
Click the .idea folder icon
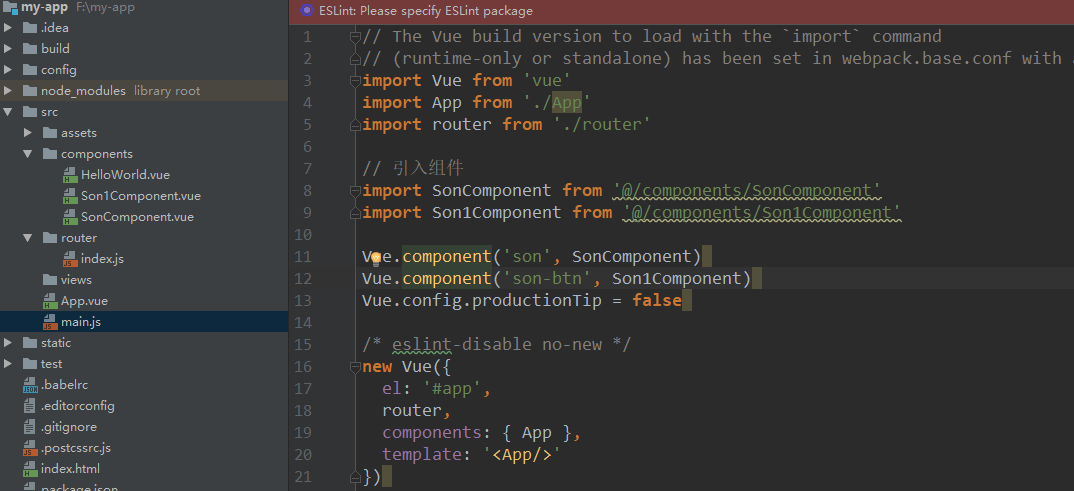click(x=29, y=28)
